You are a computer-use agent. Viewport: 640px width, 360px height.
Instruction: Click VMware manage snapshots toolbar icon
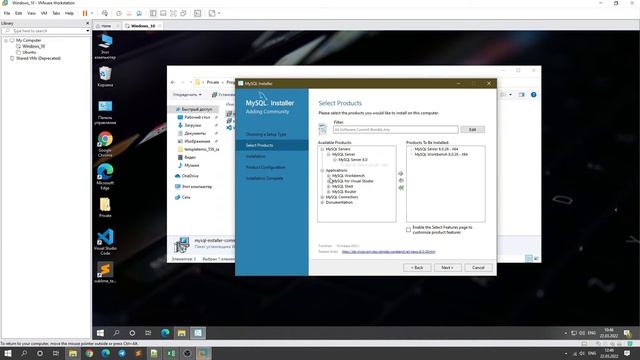pyautogui.click(x=139, y=13)
